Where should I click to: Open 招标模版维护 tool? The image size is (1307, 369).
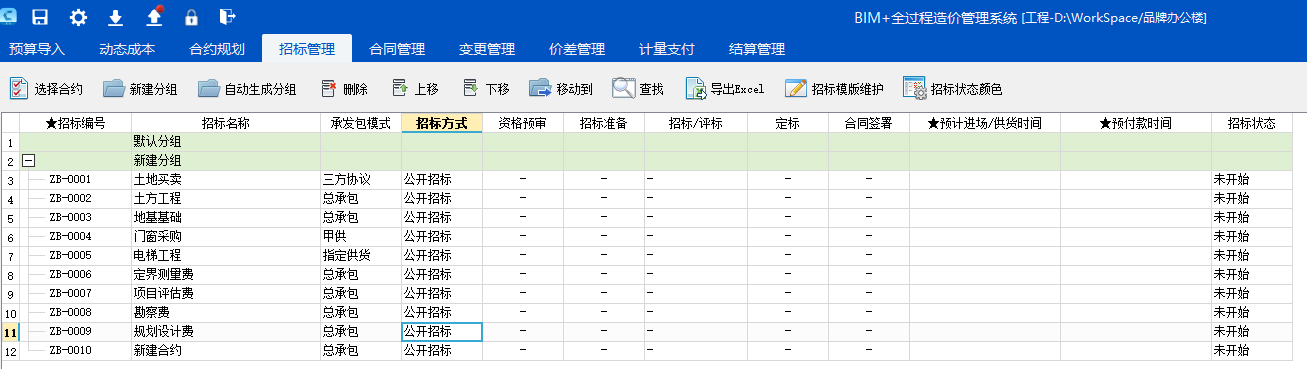834,89
